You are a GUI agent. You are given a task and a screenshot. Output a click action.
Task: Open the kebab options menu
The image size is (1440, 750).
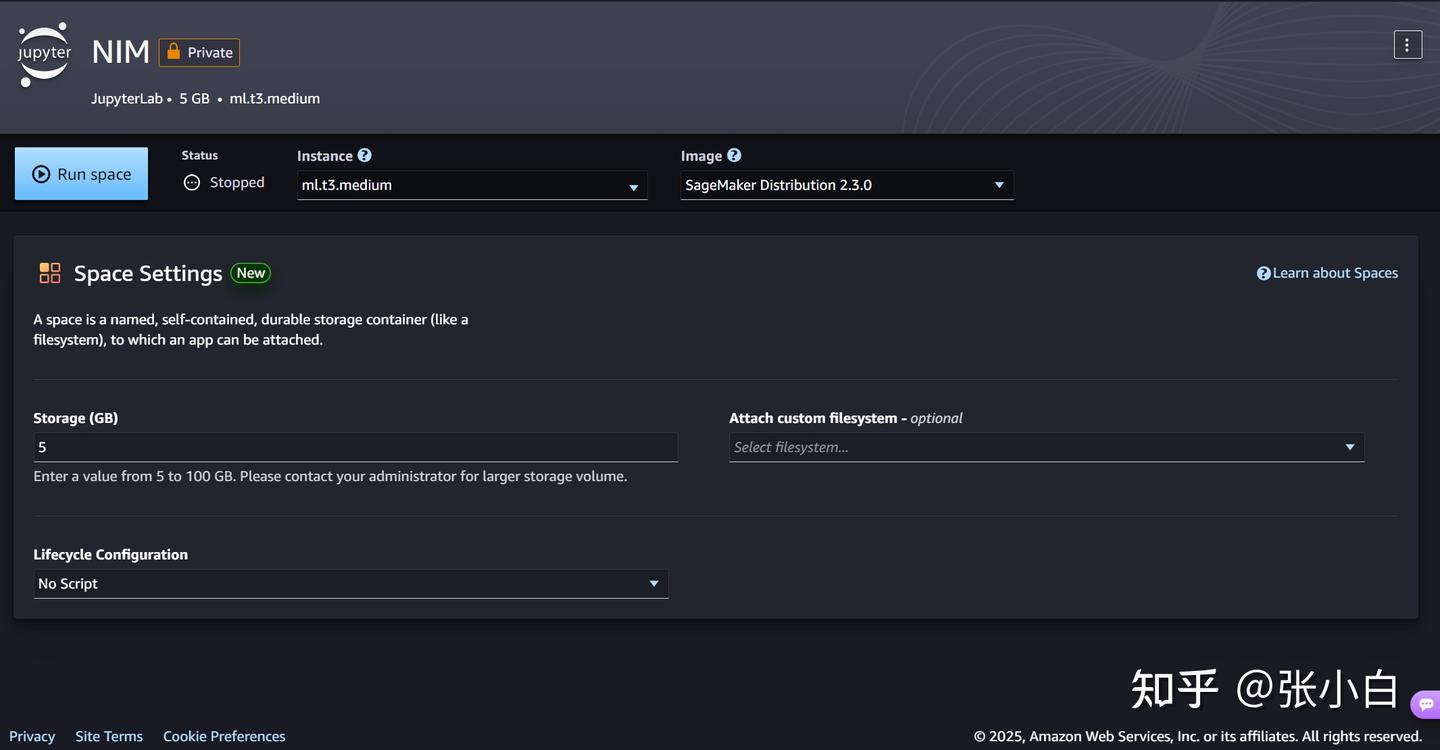click(1407, 45)
